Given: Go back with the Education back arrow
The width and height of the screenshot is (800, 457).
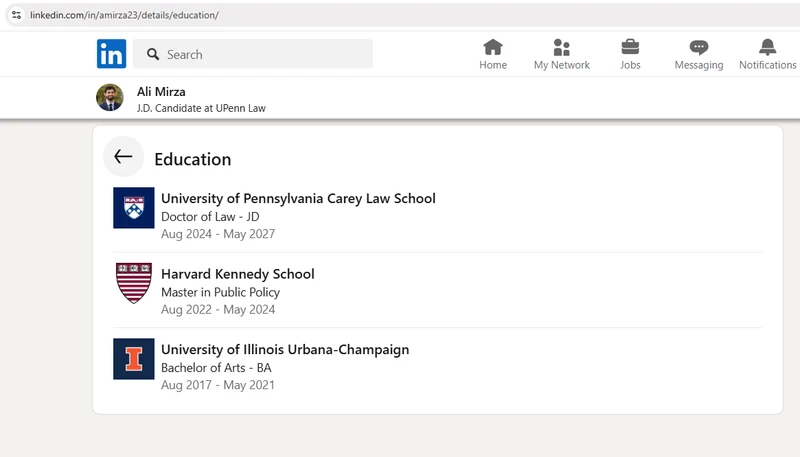Looking at the screenshot, I should (x=123, y=157).
